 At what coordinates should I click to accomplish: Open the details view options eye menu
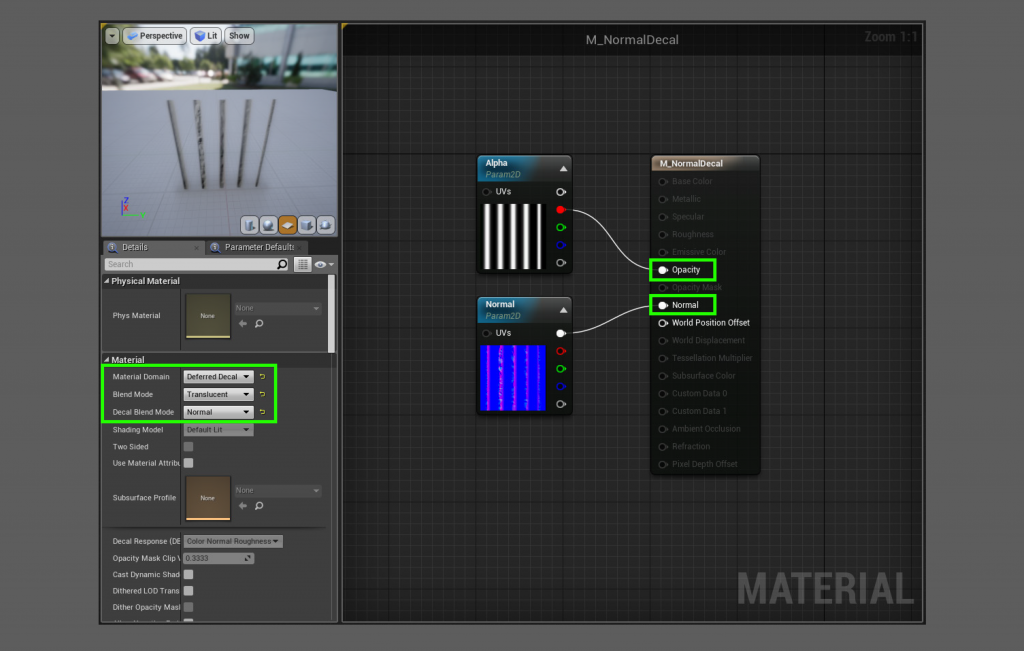pos(324,264)
